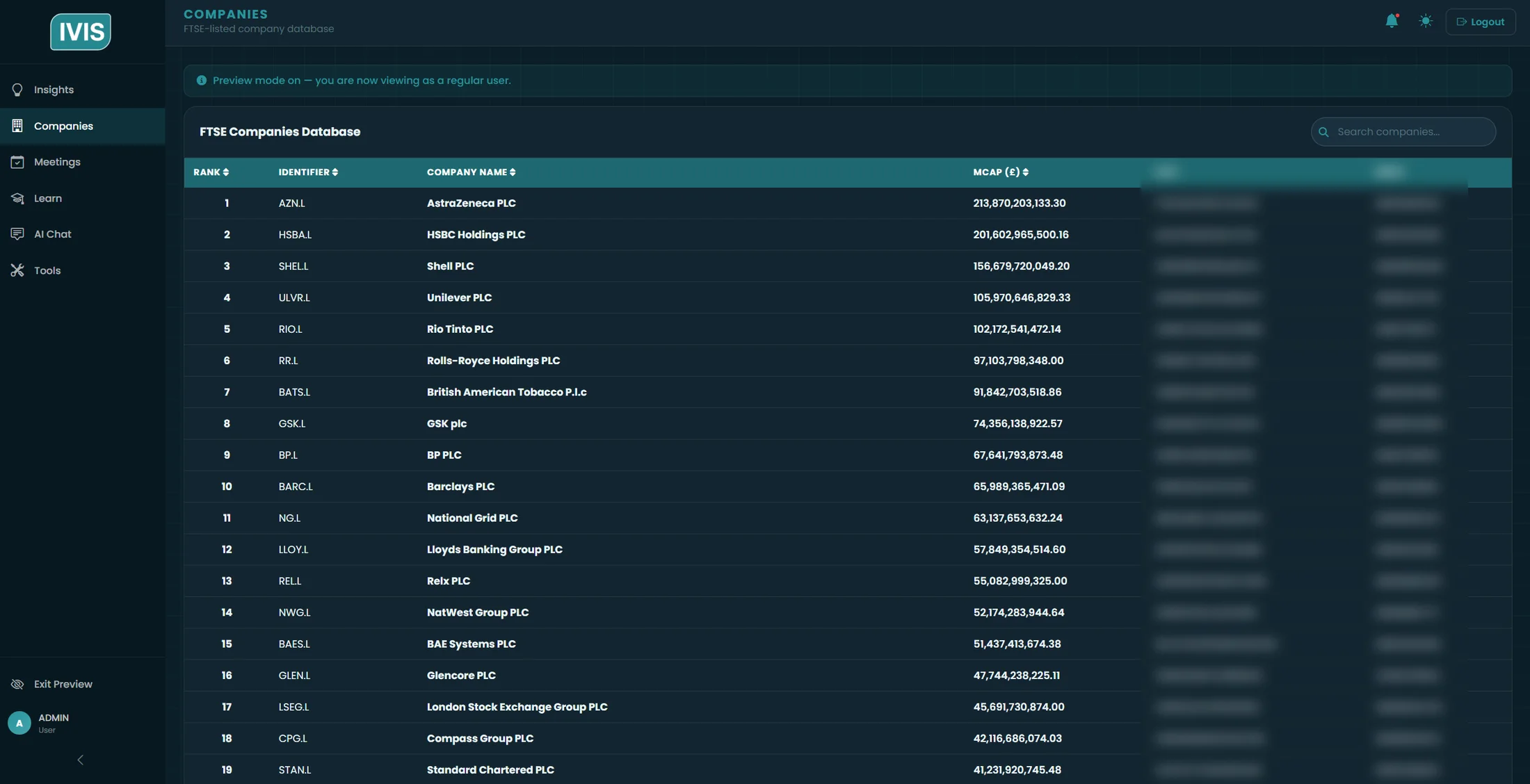Screen dimensions: 1530x784
Task: Click identifier AZN.L
Action: click(x=291, y=204)
